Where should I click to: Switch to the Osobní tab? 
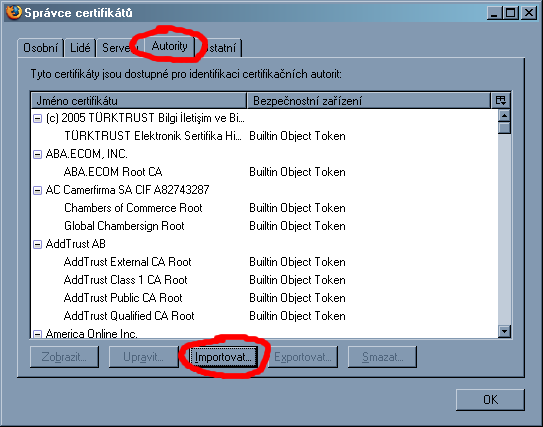pyautogui.click(x=41, y=47)
